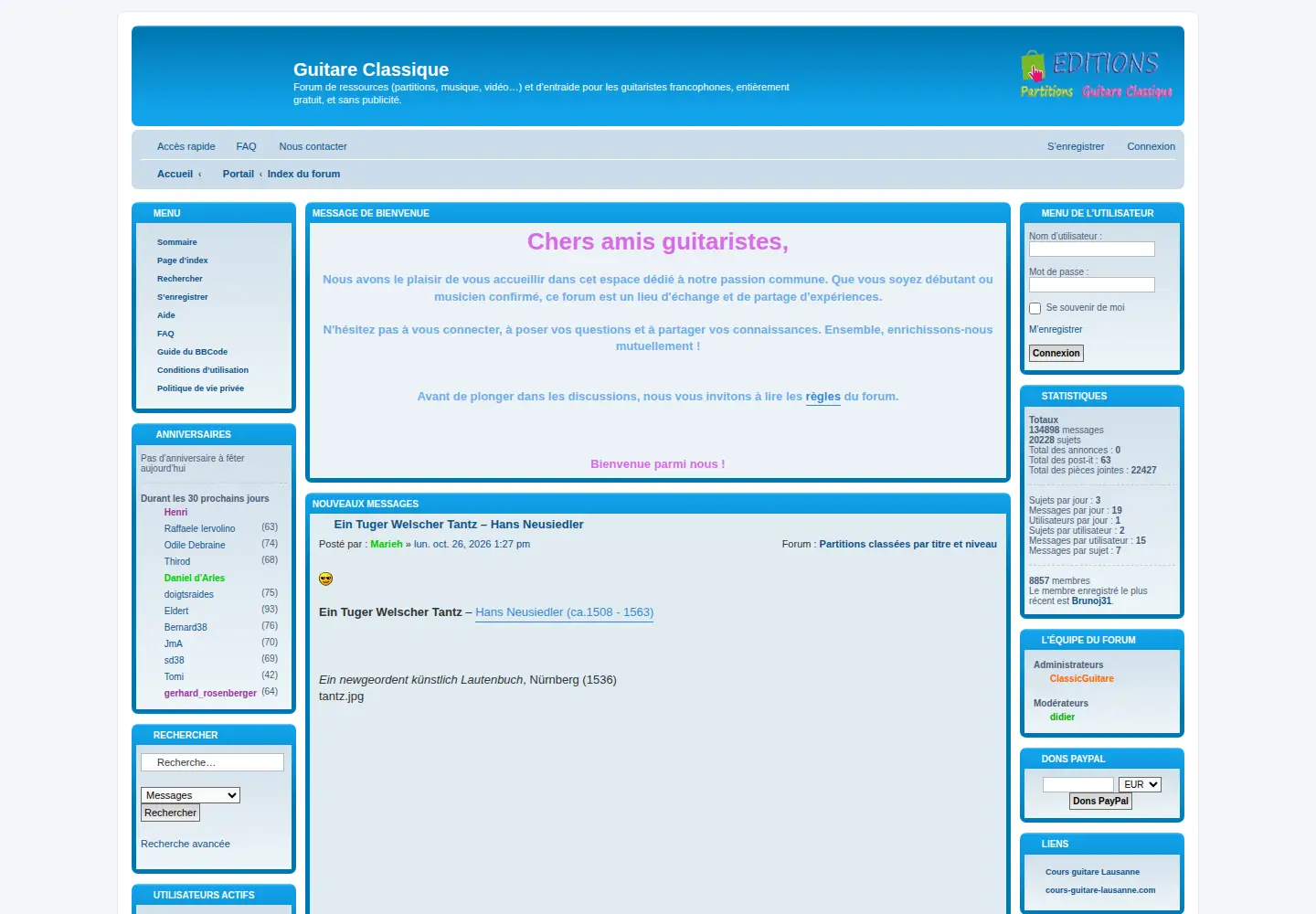The height and width of the screenshot is (914, 1316).
Task: Open Portail in the breadcrumb
Action: tap(239, 174)
